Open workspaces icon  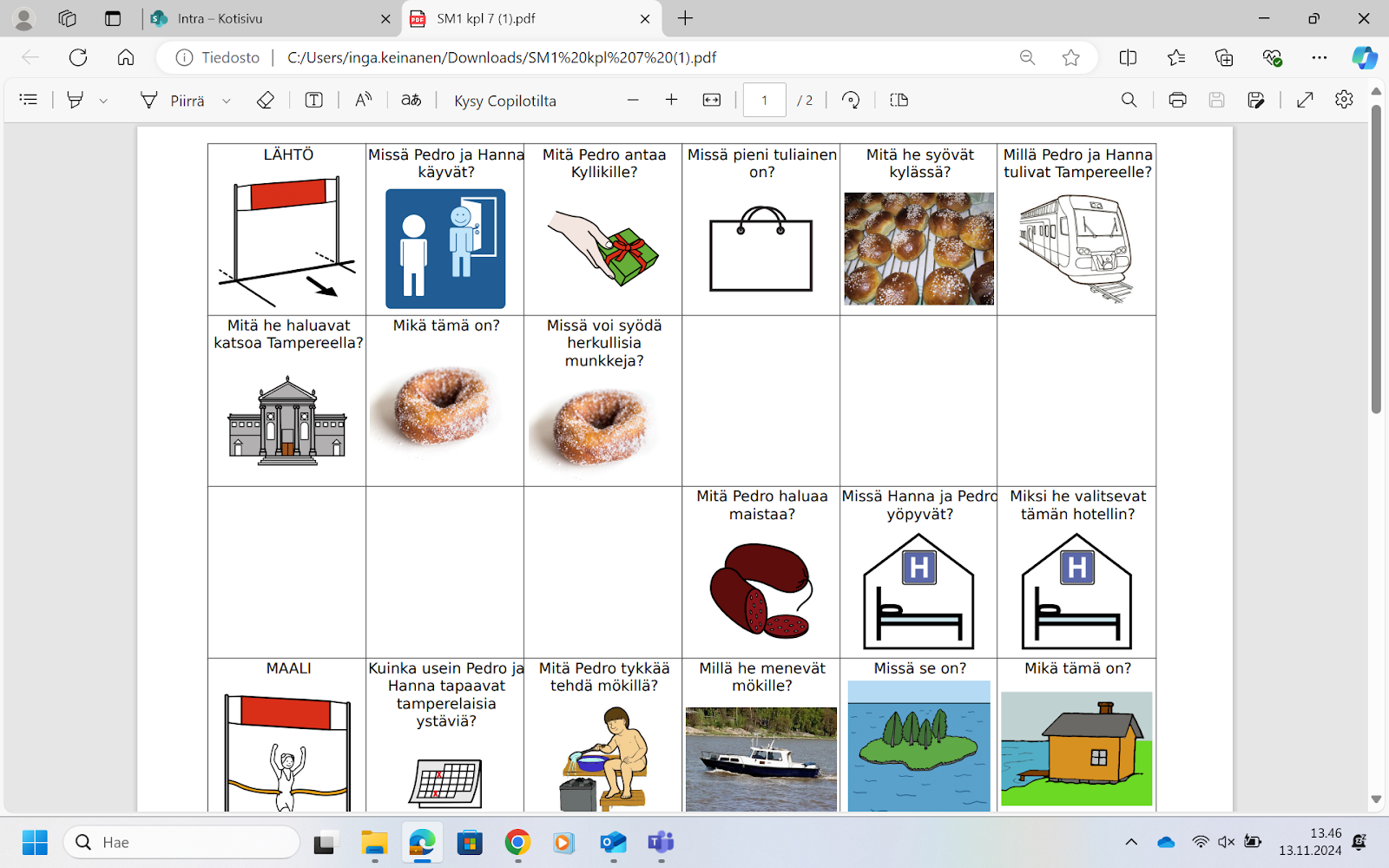pos(68,18)
